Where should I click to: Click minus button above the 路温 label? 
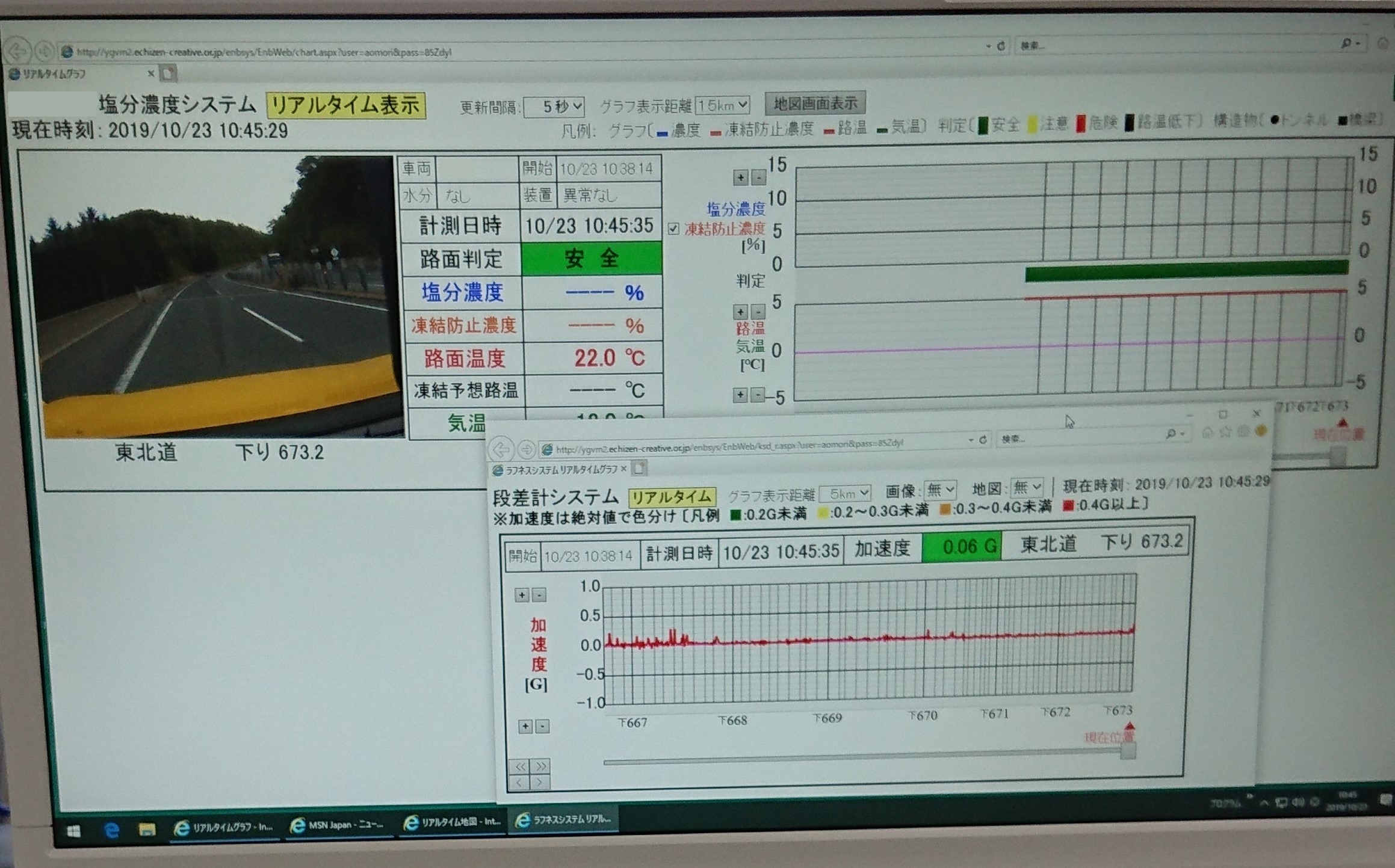coord(758,312)
